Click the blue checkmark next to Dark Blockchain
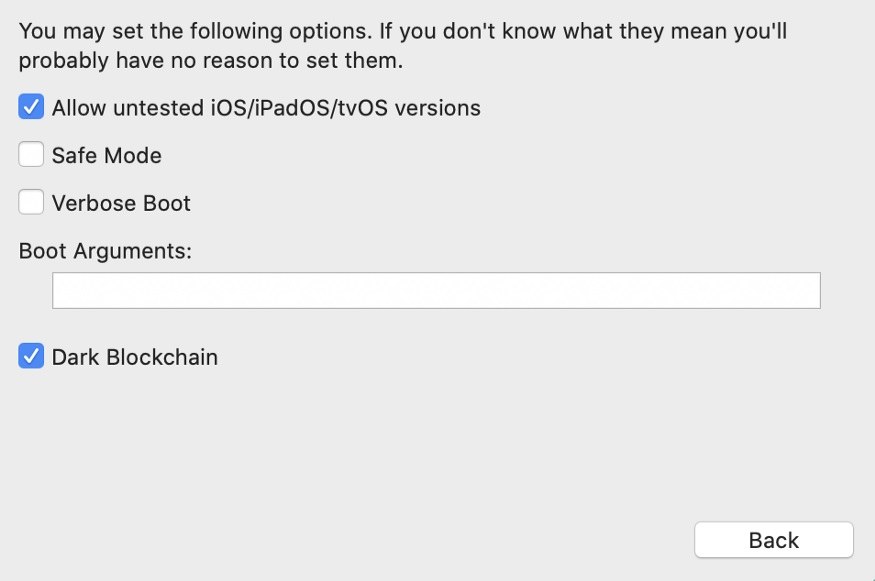Image resolution: width=875 pixels, height=581 pixels. point(31,357)
